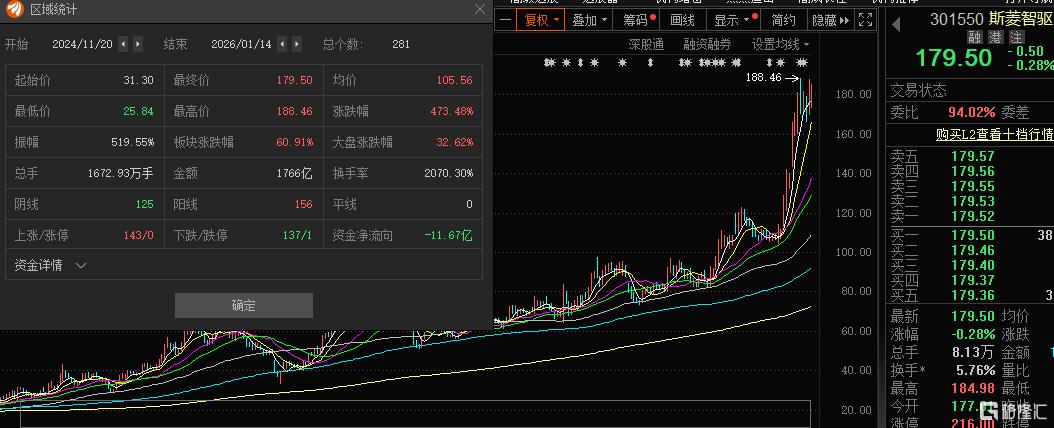Click 换手率 value 2070.30%

tap(448, 173)
